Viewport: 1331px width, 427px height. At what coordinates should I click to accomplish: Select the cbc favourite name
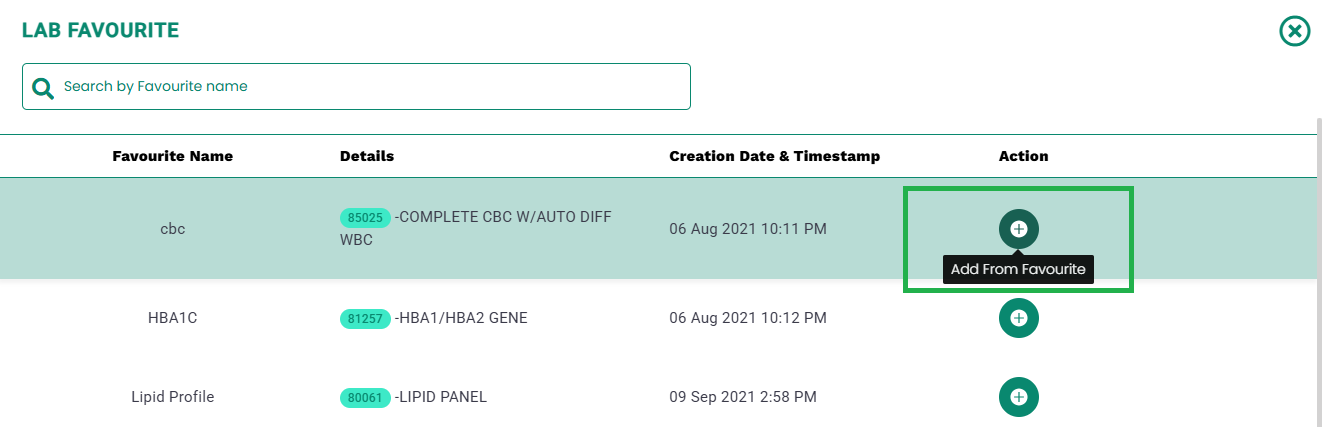173,229
